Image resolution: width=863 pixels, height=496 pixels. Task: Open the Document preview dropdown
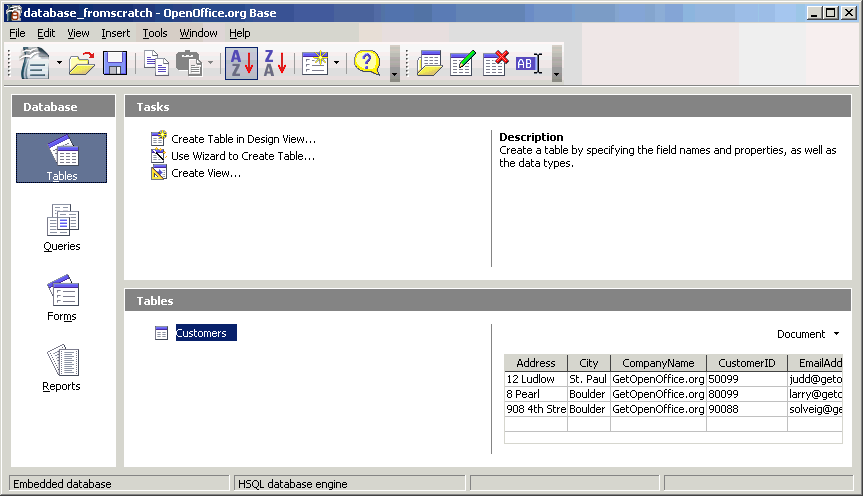click(x=808, y=334)
